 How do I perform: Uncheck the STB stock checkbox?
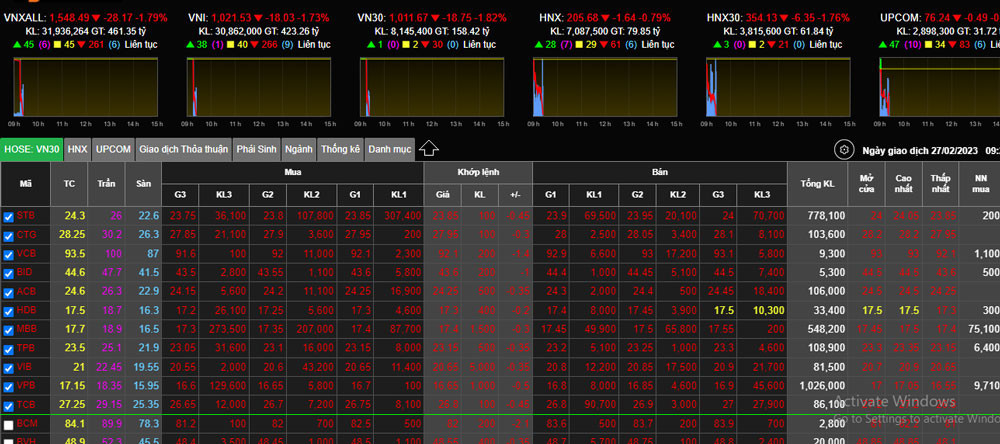click(9, 216)
